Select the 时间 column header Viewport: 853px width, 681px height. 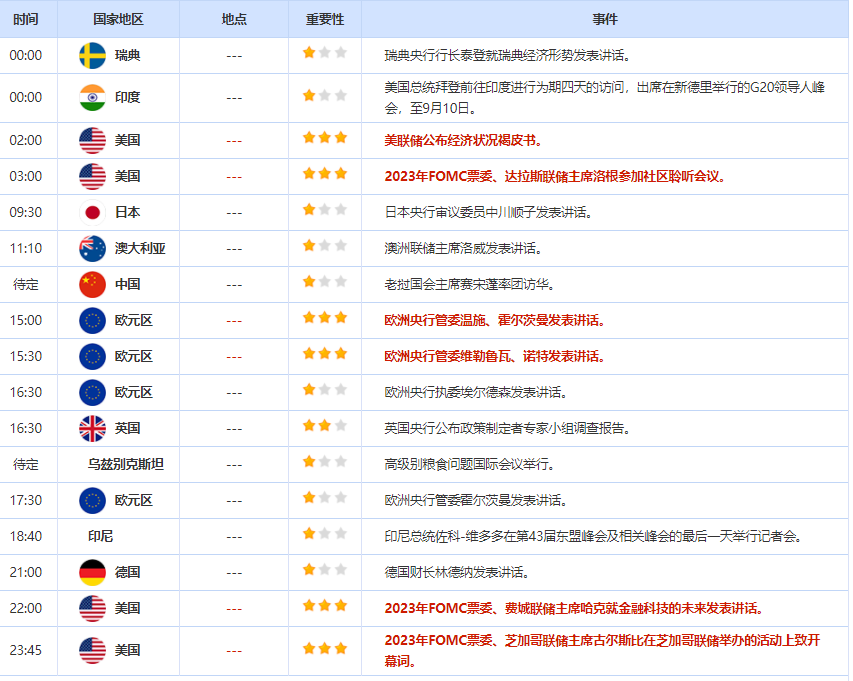[x=28, y=19]
